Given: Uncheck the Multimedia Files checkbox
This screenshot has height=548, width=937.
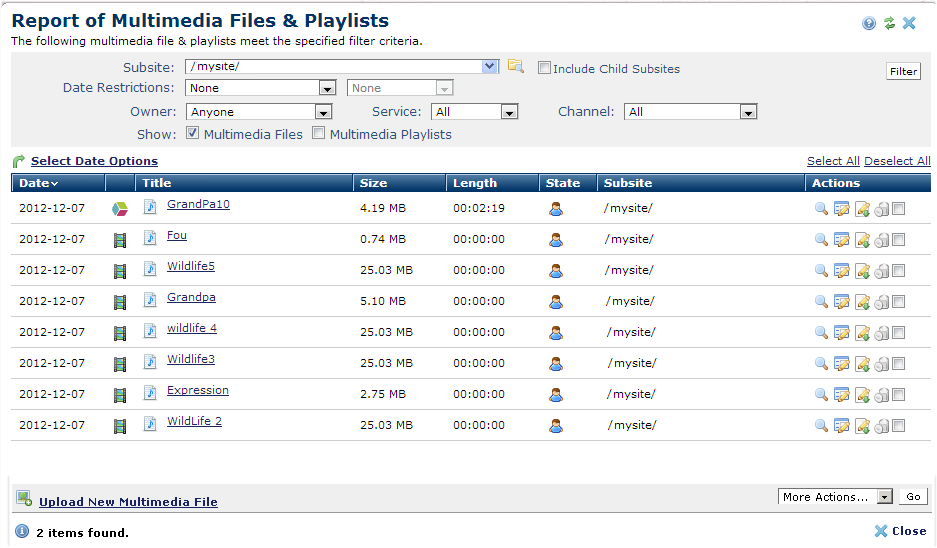Looking at the screenshot, I should pos(192,133).
